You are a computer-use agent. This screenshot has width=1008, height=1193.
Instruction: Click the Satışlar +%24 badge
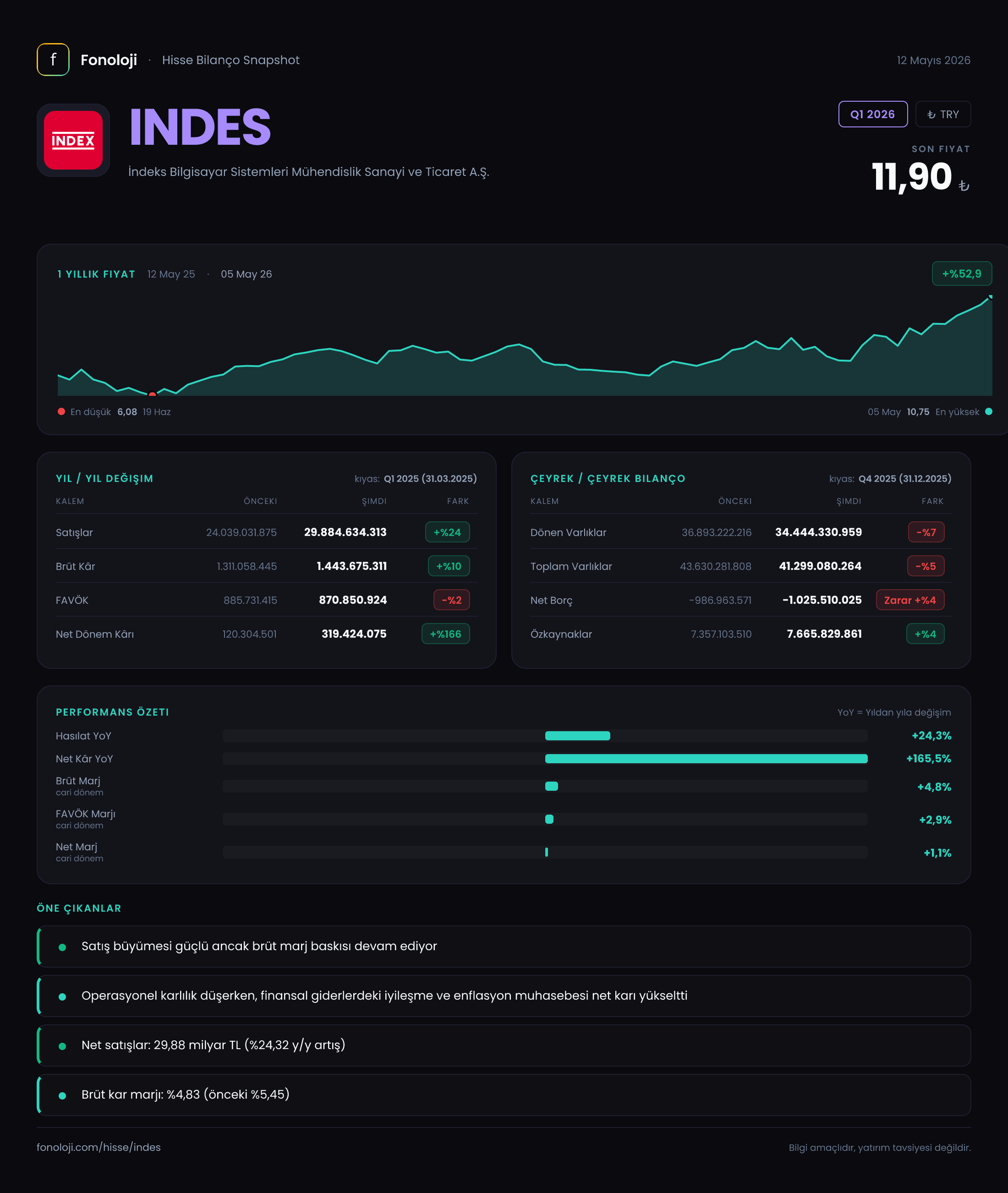(448, 532)
